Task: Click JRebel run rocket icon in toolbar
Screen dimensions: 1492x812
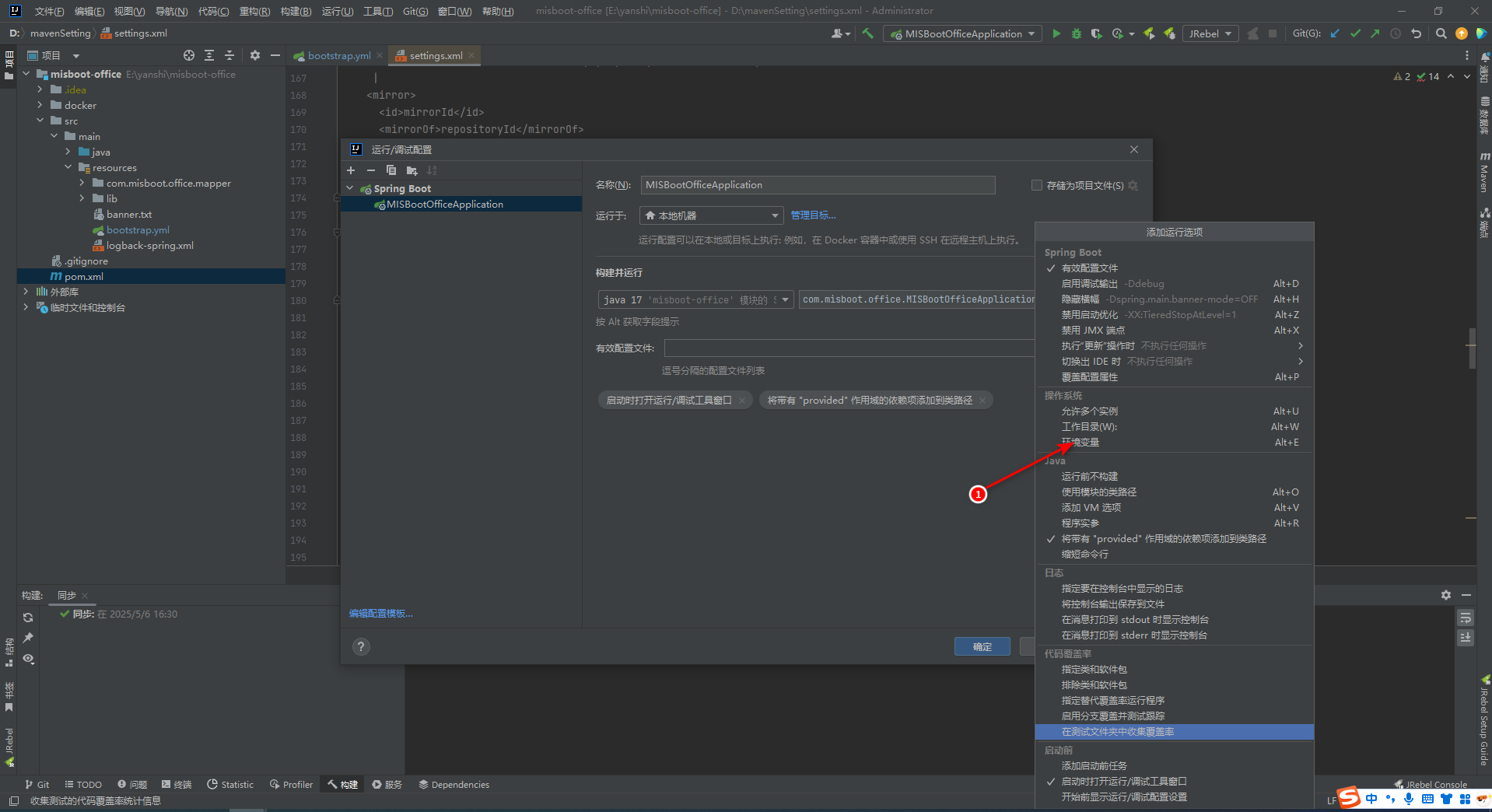Action: tap(1149, 33)
